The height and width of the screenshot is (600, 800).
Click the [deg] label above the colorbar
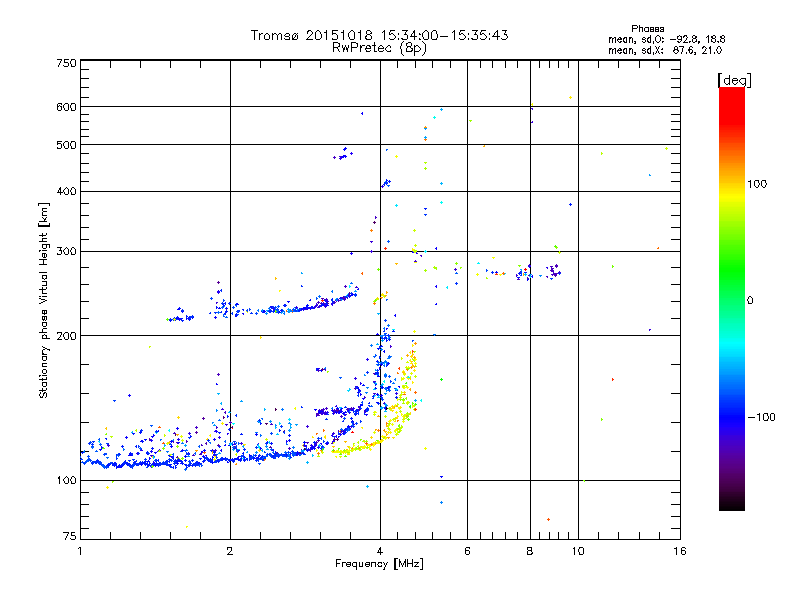[734, 80]
